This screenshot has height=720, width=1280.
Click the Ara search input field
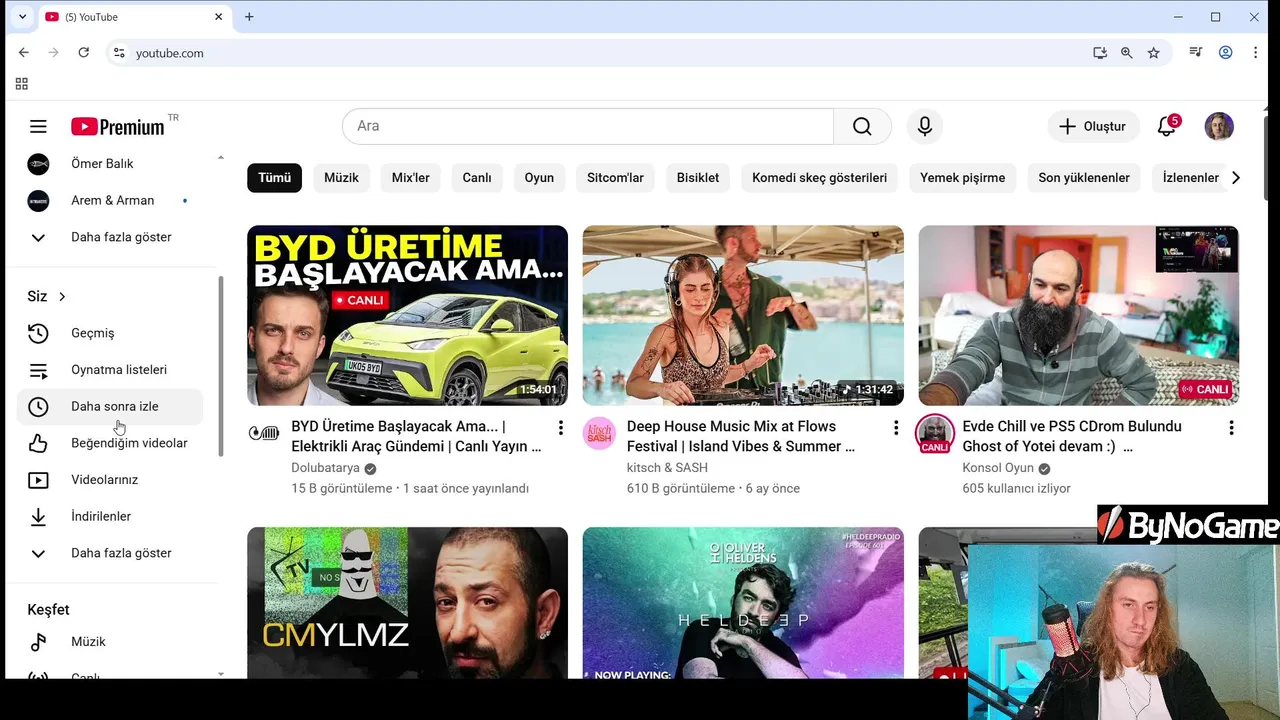[588, 126]
